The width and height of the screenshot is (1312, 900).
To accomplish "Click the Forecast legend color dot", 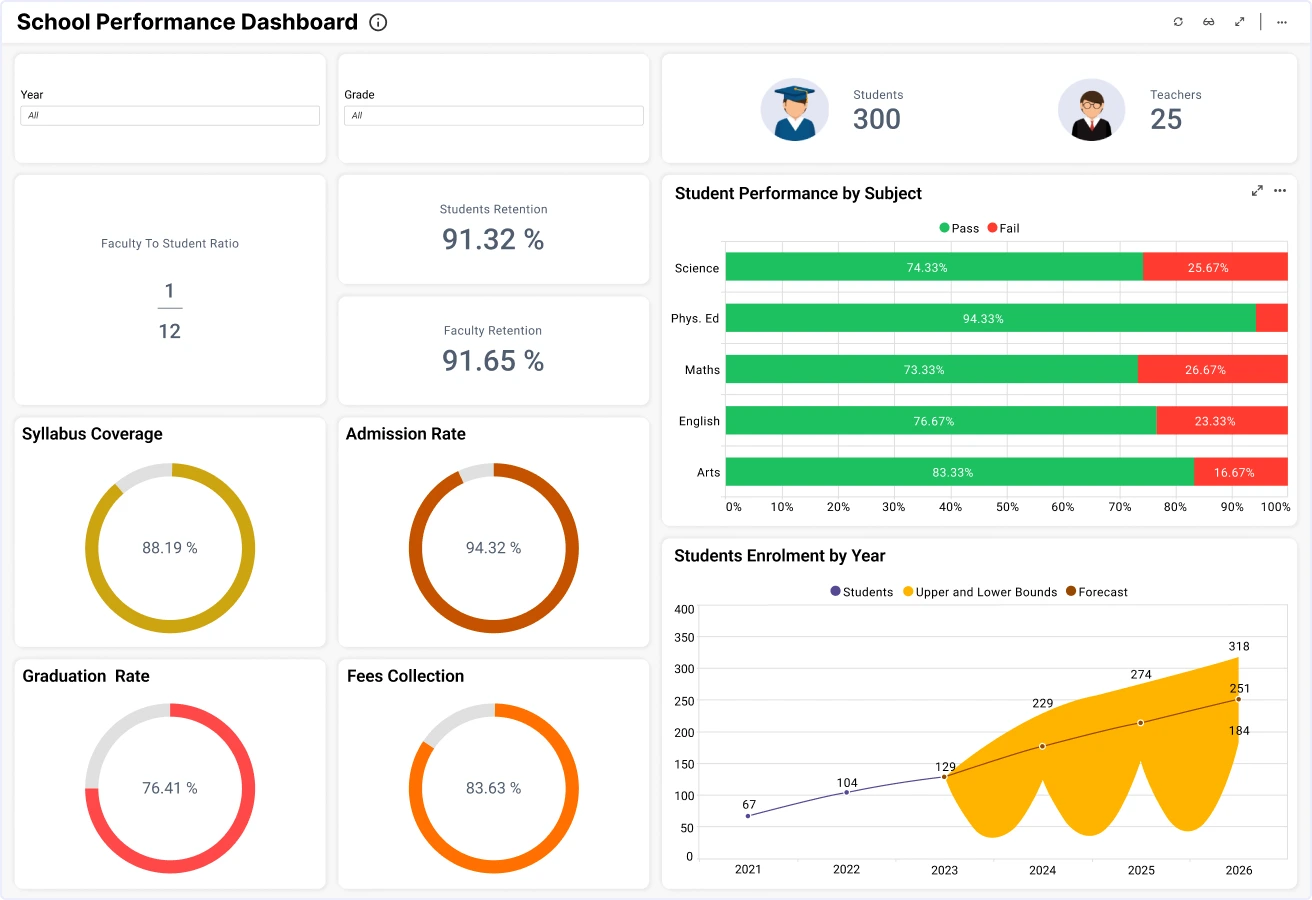I will coord(1071,592).
